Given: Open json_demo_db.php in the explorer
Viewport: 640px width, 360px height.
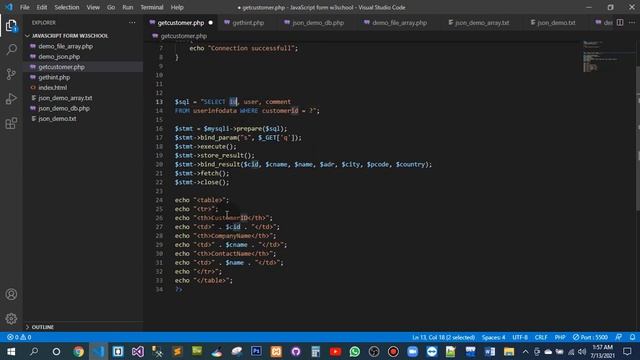Looking at the screenshot, I should pos(64,108).
